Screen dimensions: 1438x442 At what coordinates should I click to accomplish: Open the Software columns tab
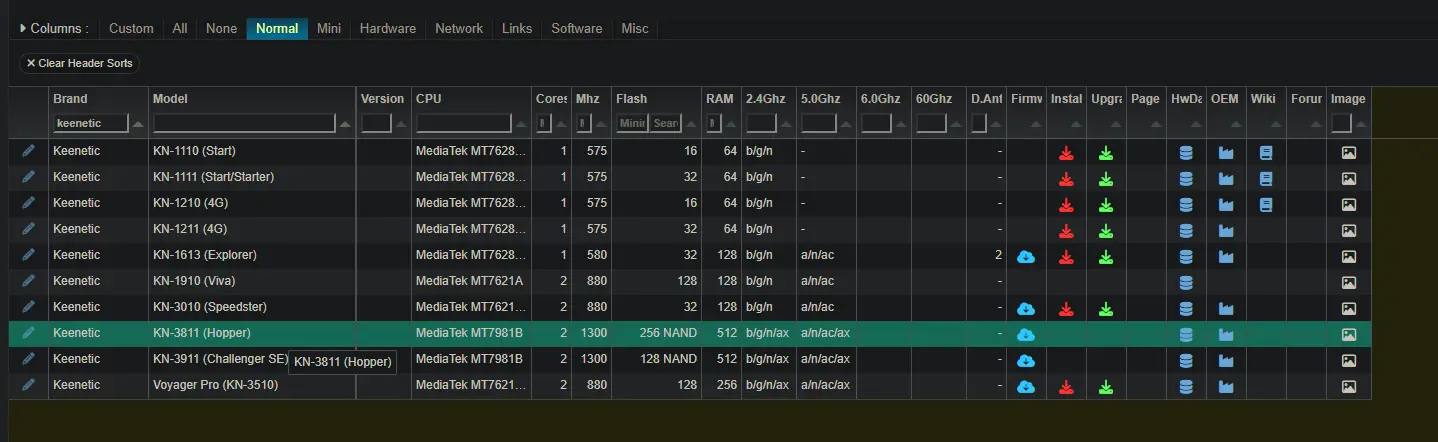(577, 28)
